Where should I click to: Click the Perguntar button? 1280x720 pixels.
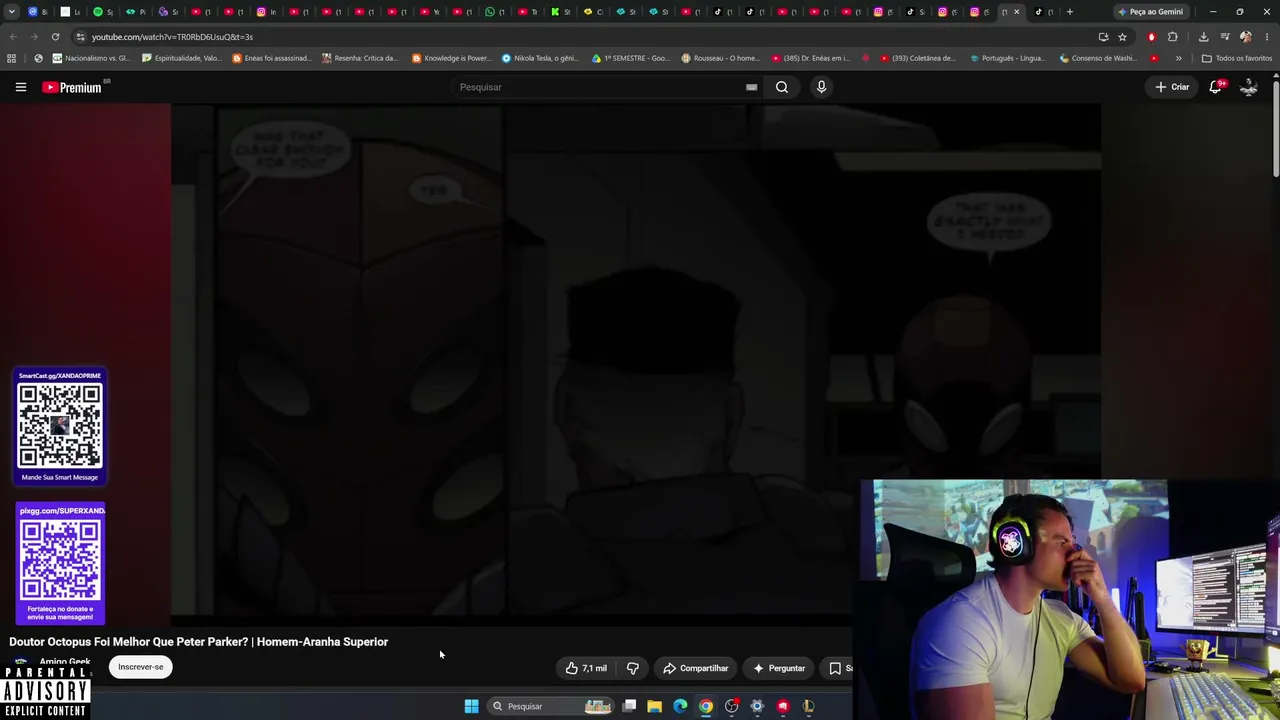point(779,668)
